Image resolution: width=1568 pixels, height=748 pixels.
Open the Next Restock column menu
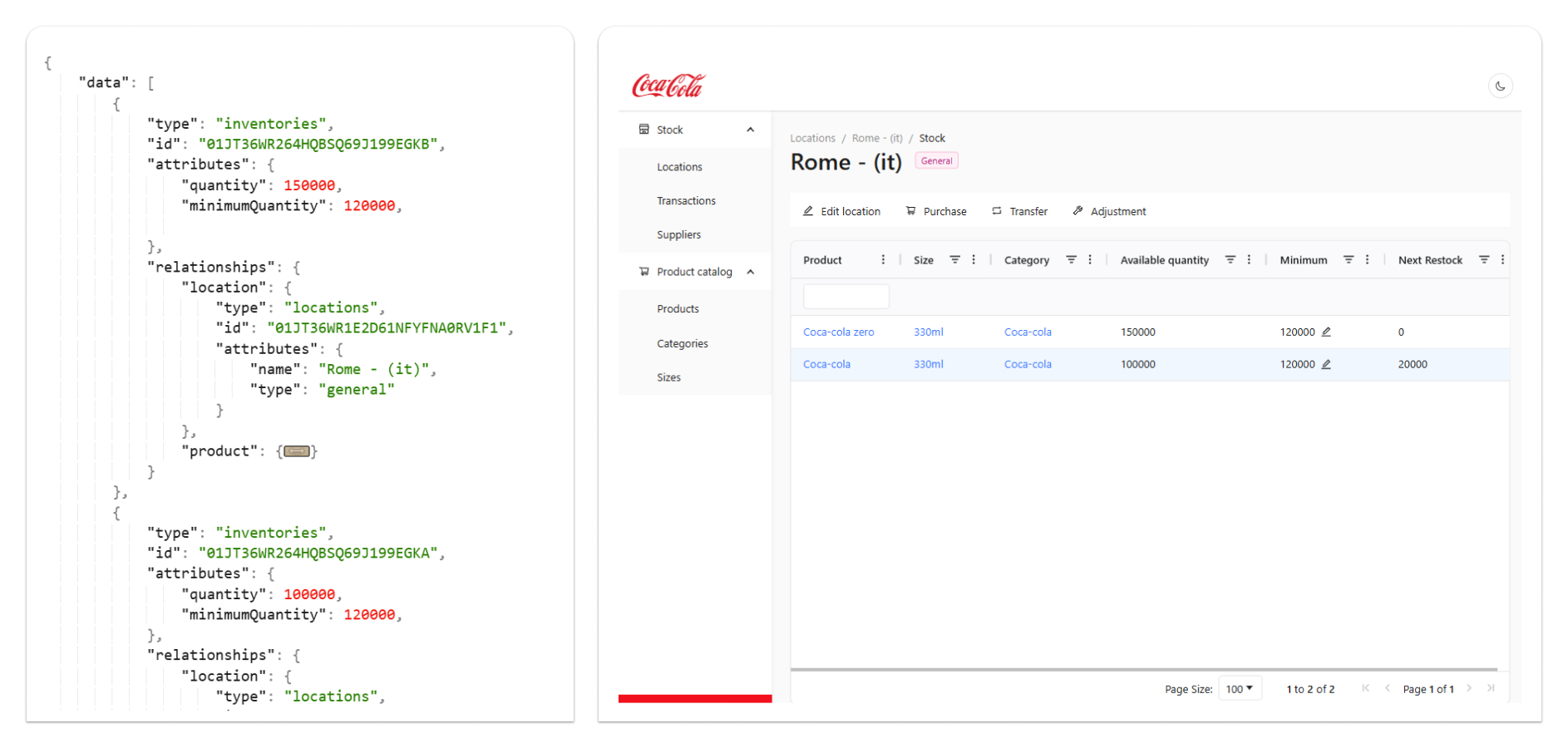(1502, 260)
